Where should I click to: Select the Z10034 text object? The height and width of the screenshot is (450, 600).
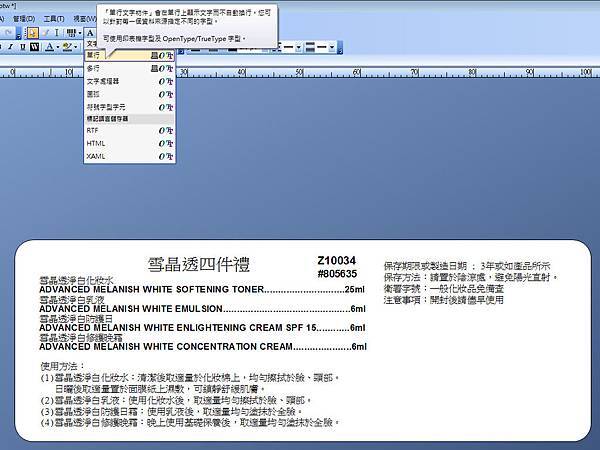tap(337, 261)
